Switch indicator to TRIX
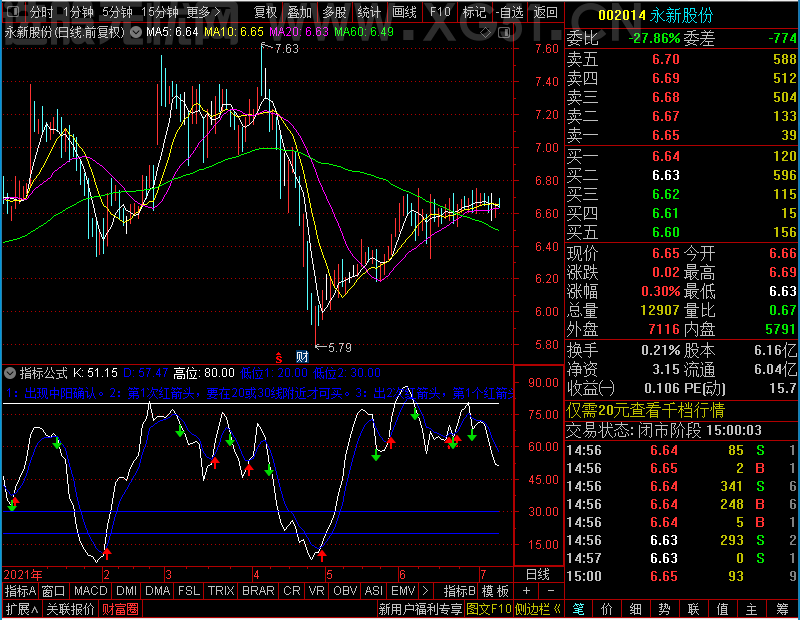Viewport: 800px width, 620px height. (221, 591)
